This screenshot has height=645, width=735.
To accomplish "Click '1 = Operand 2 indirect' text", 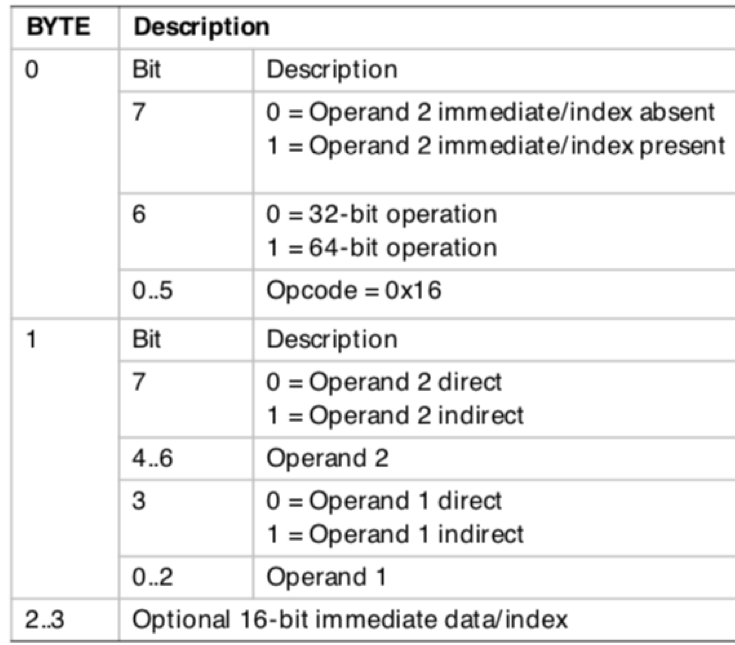I will click(x=396, y=416).
